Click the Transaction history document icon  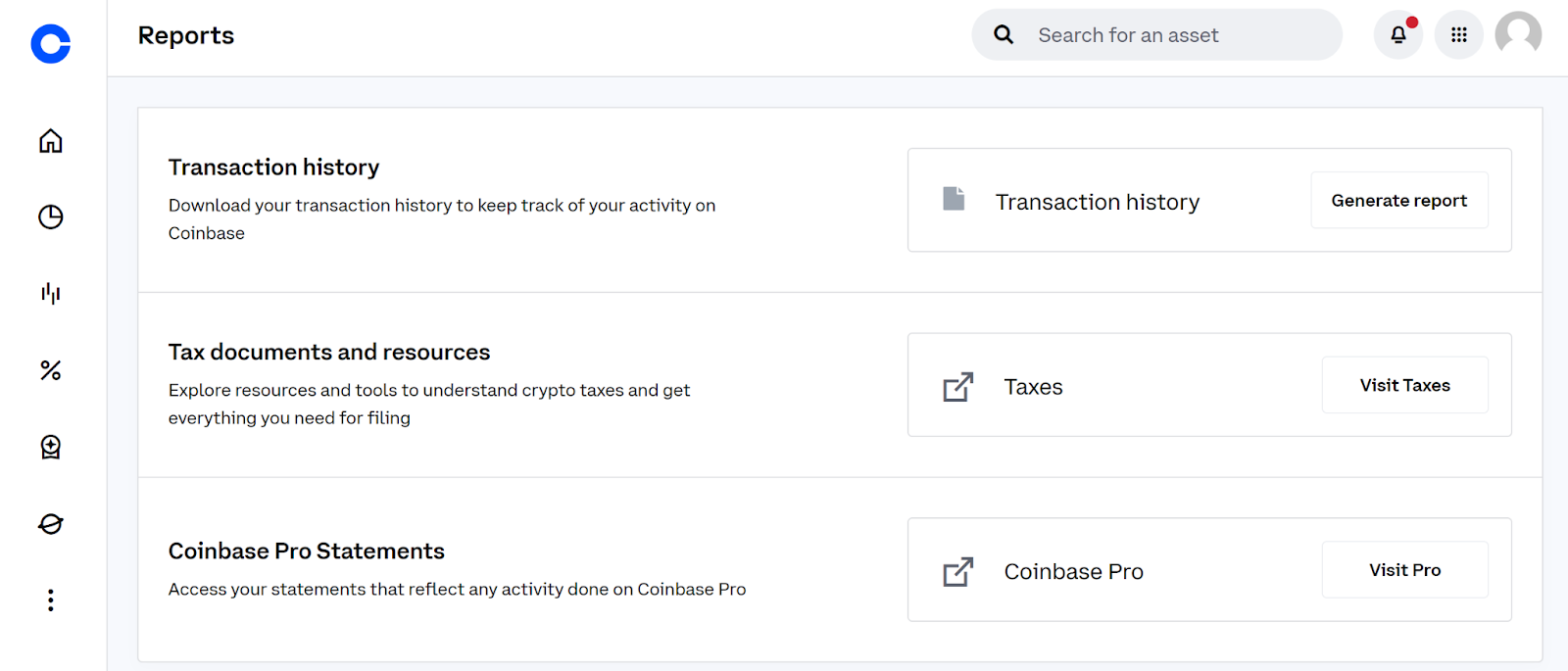tap(954, 199)
